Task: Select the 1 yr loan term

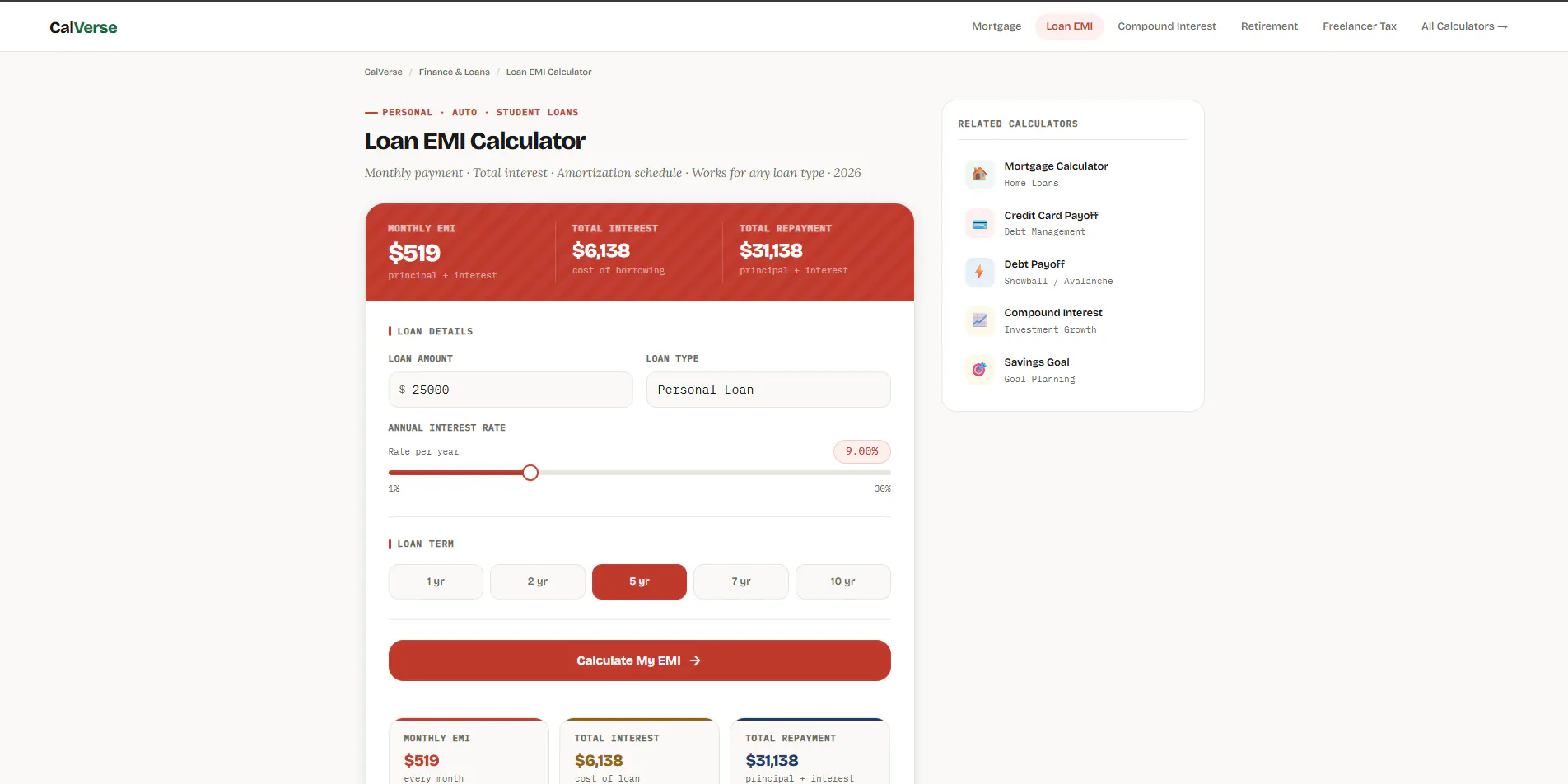Action: [x=436, y=581]
